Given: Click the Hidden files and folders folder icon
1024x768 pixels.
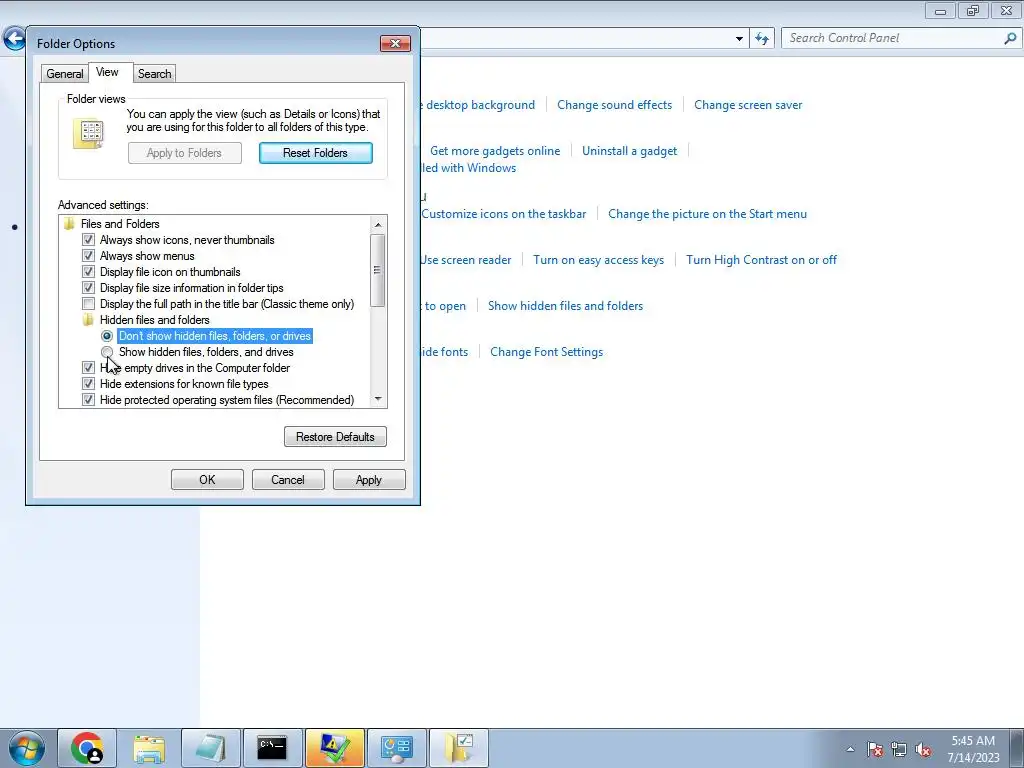Looking at the screenshot, I should coord(88,320).
